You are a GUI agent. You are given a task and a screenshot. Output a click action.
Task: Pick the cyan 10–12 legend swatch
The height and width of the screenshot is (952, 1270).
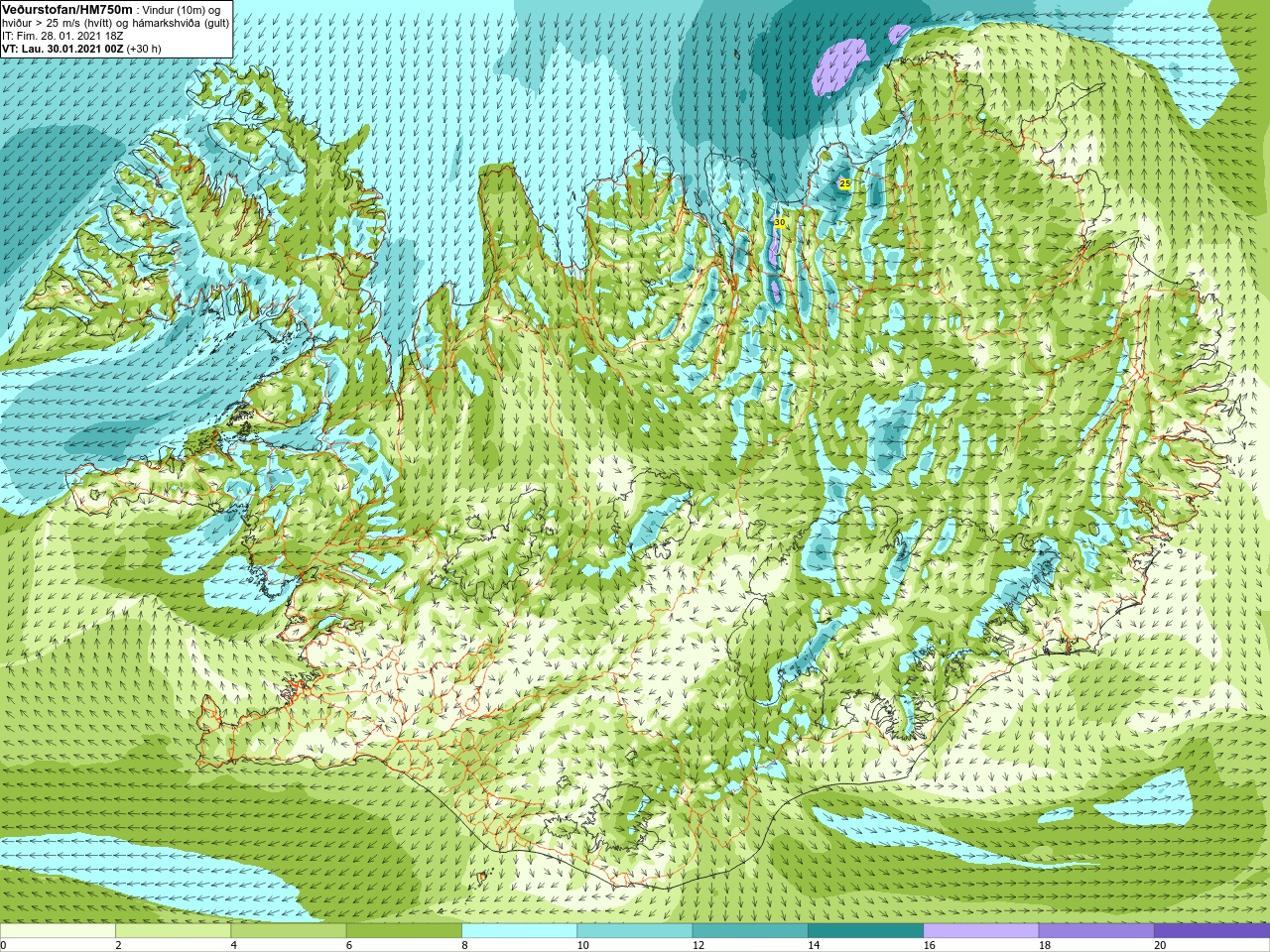[x=634, y=931]
